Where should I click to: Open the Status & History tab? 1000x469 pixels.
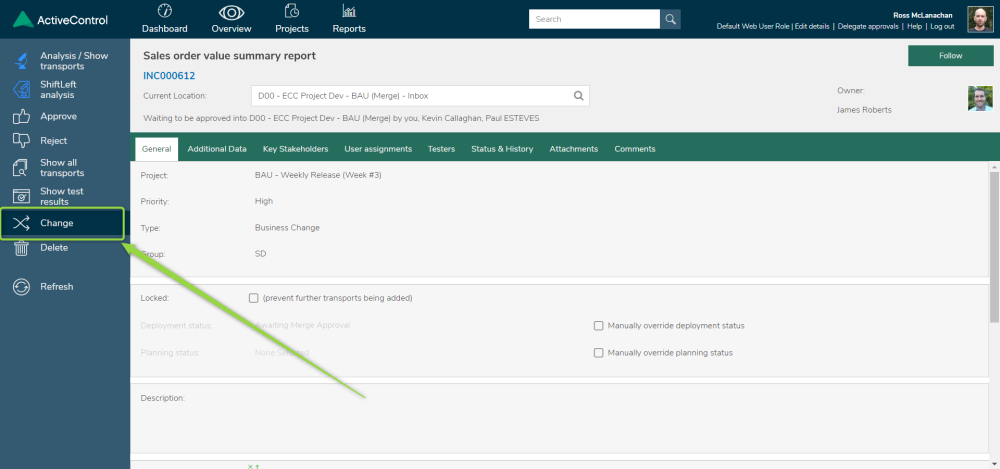pos(502,149)
